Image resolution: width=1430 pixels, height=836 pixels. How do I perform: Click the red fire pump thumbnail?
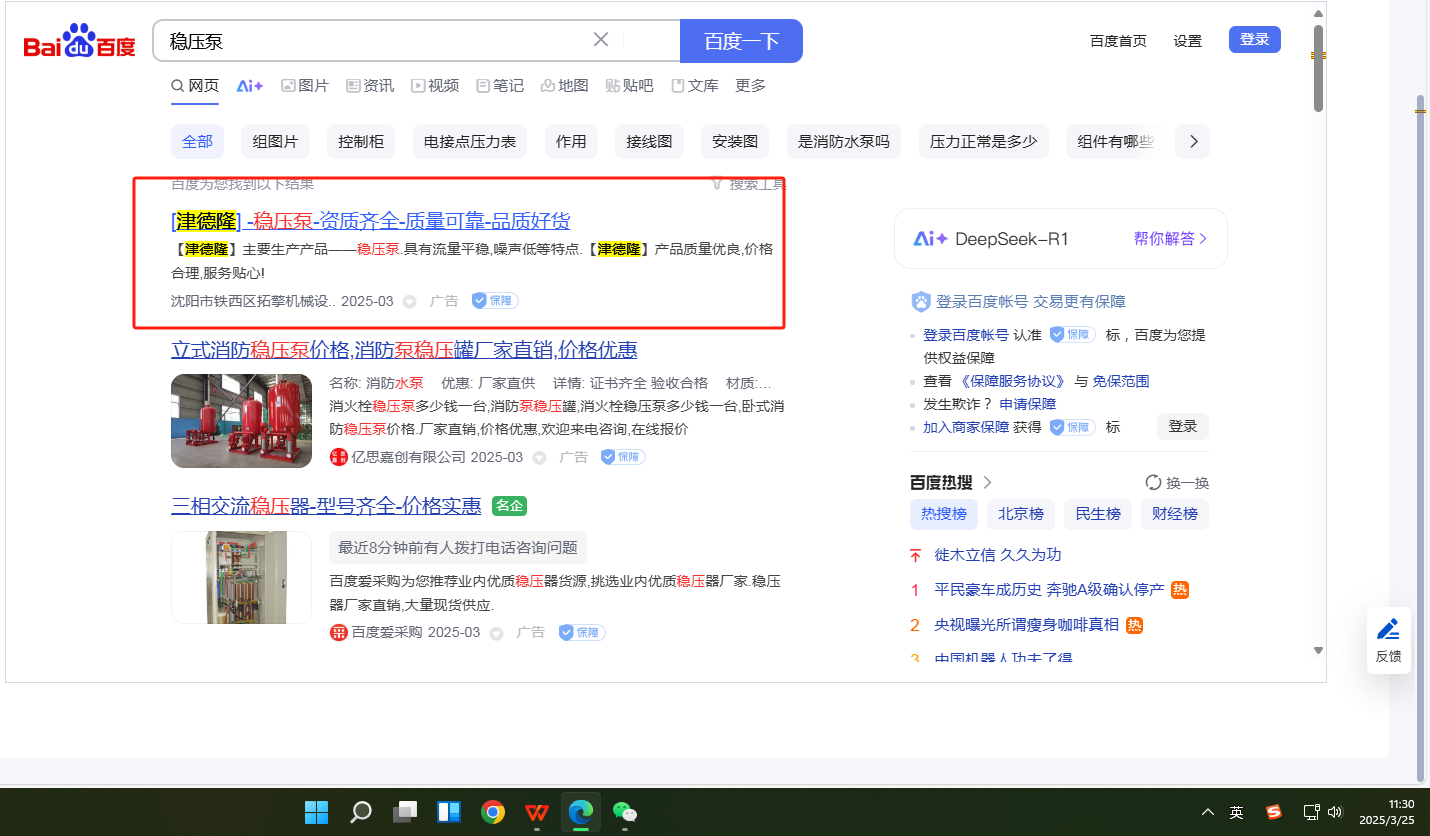[241, 420]
